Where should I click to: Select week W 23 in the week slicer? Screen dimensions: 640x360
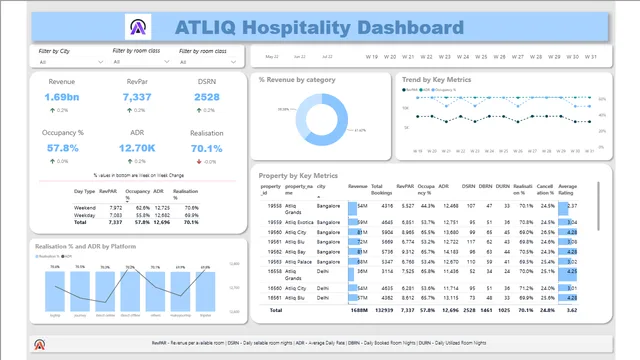coord(444,57)
